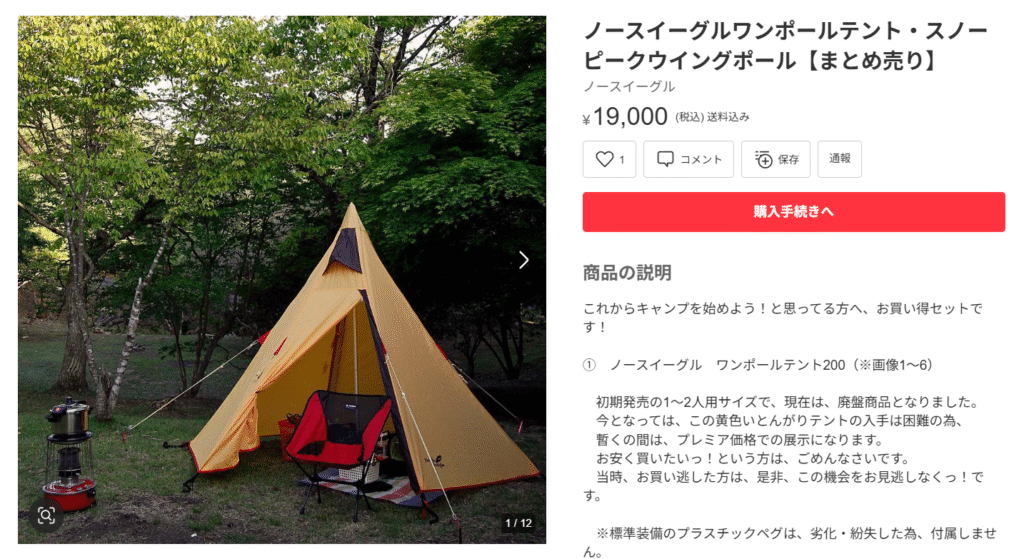Click the 保存 label
The height and width of the screenshot is (559, 1024).
point(788,159)
